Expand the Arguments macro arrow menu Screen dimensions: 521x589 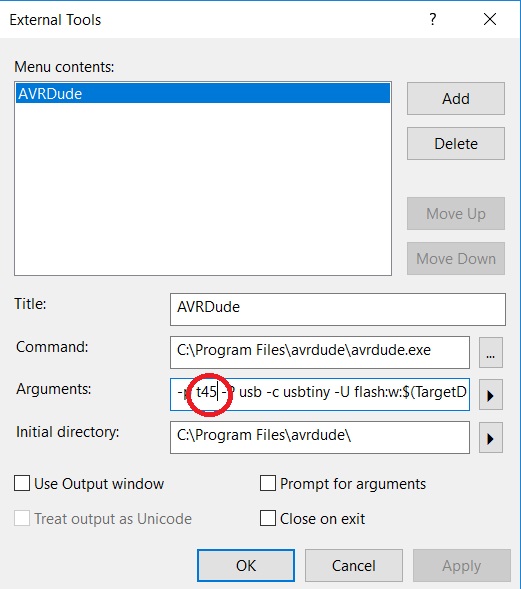point(491,395)
